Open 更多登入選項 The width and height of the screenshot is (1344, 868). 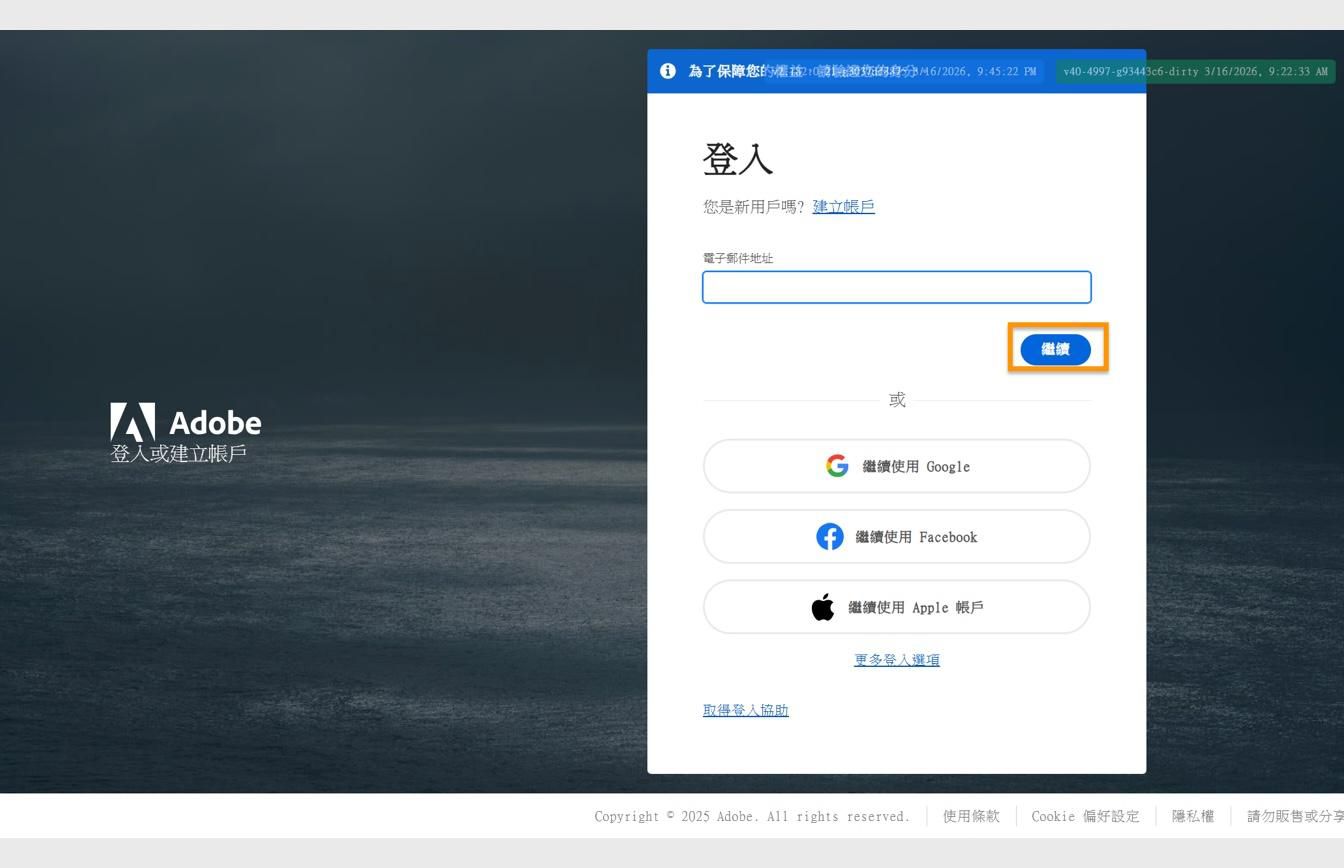coord(896,660)
